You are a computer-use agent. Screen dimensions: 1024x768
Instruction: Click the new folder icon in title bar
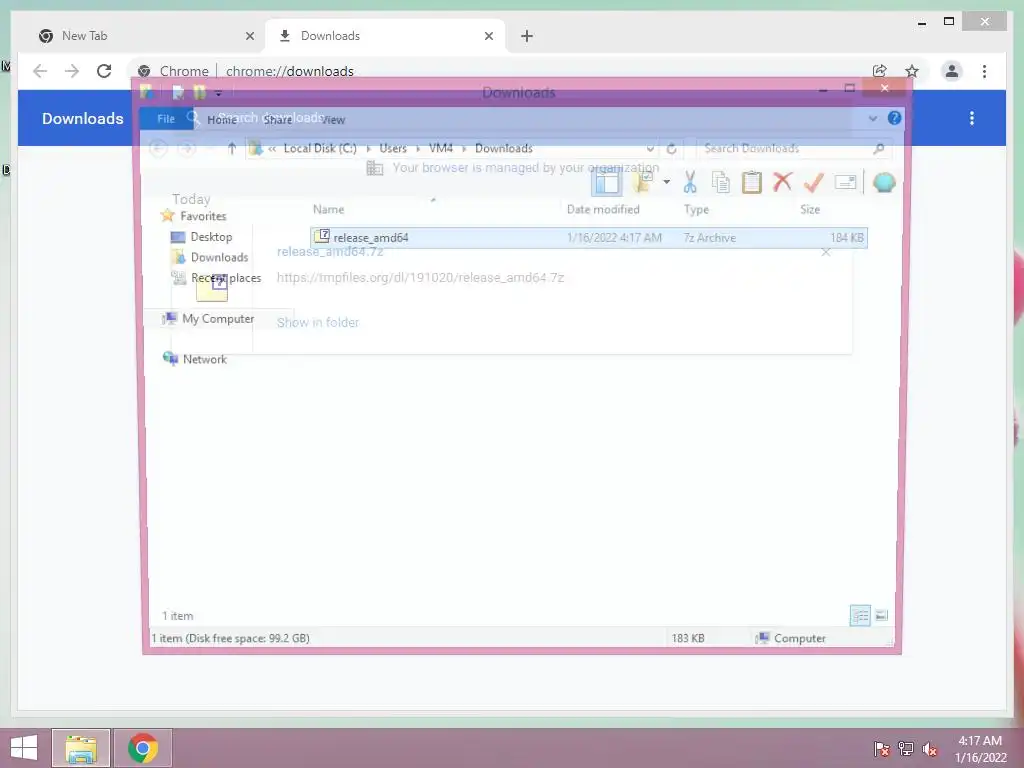pos(199,93)
